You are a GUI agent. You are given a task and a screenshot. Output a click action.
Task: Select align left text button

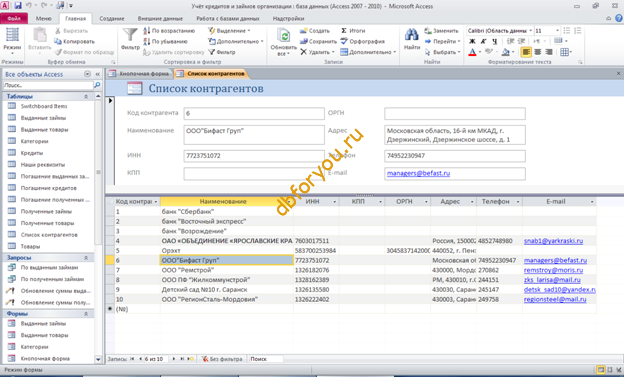click(526, 52)
